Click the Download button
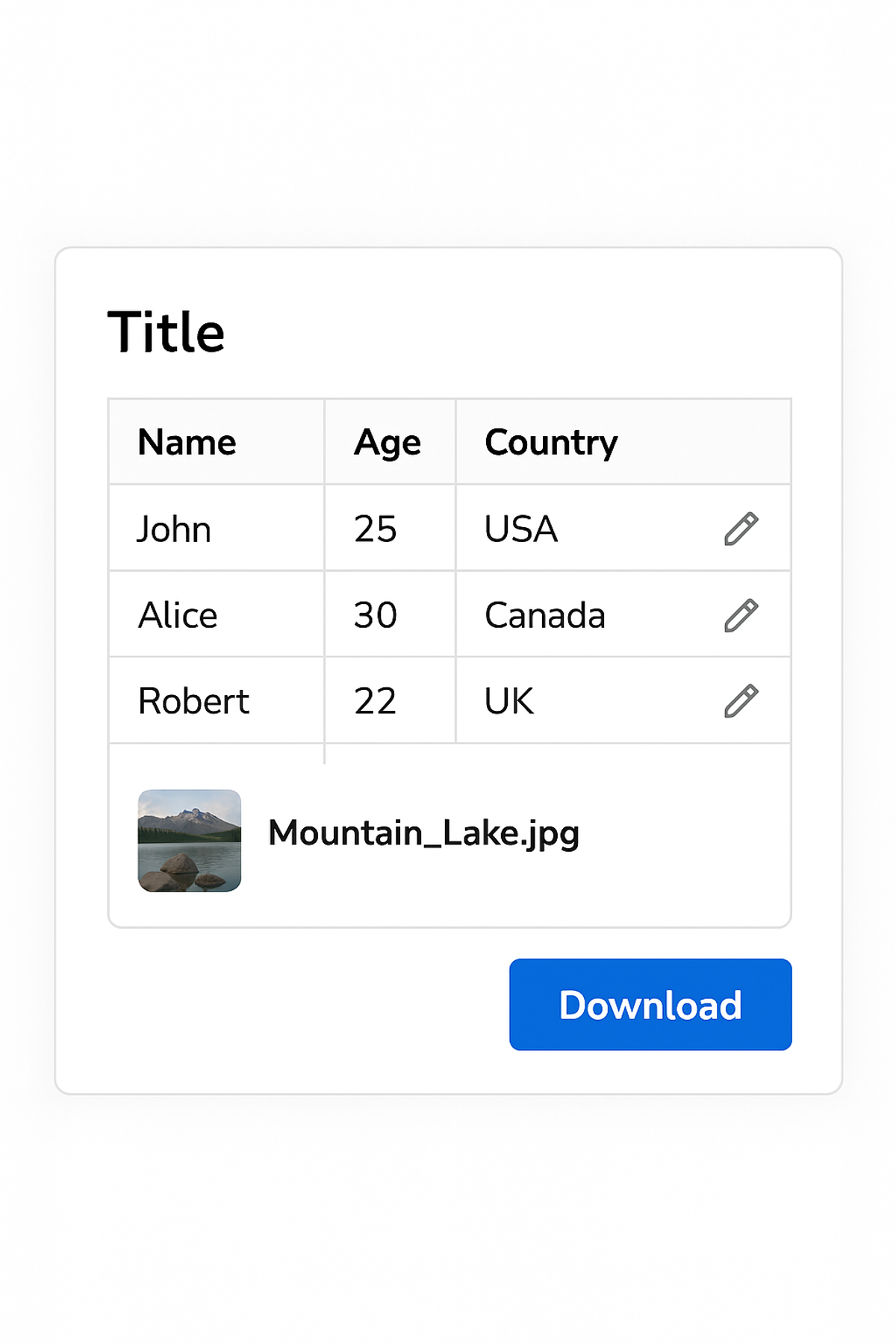Image resolution: width=896 pixels, height=1344 pixels. tap(650, 1004)
